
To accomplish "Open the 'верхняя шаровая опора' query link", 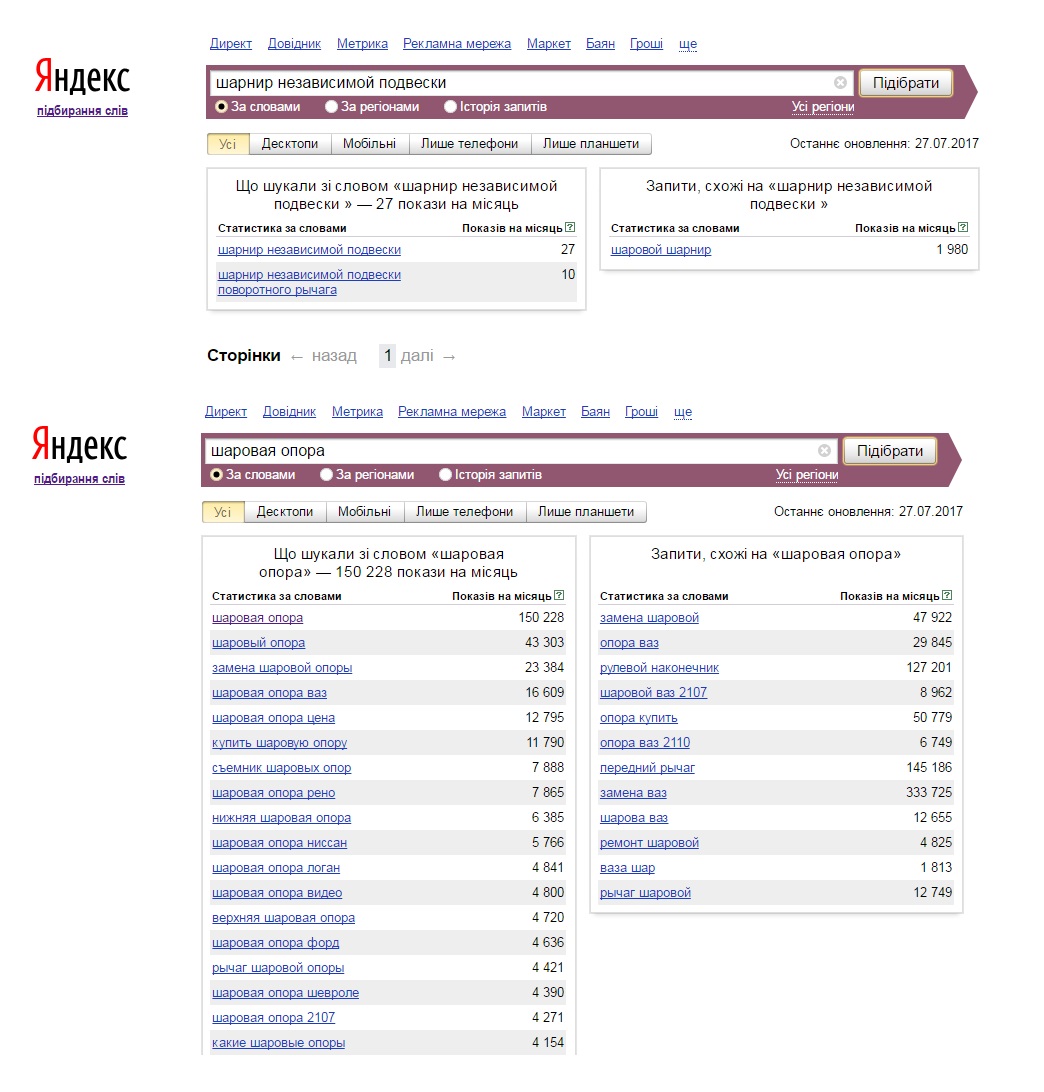I will [x=283, y=919].
